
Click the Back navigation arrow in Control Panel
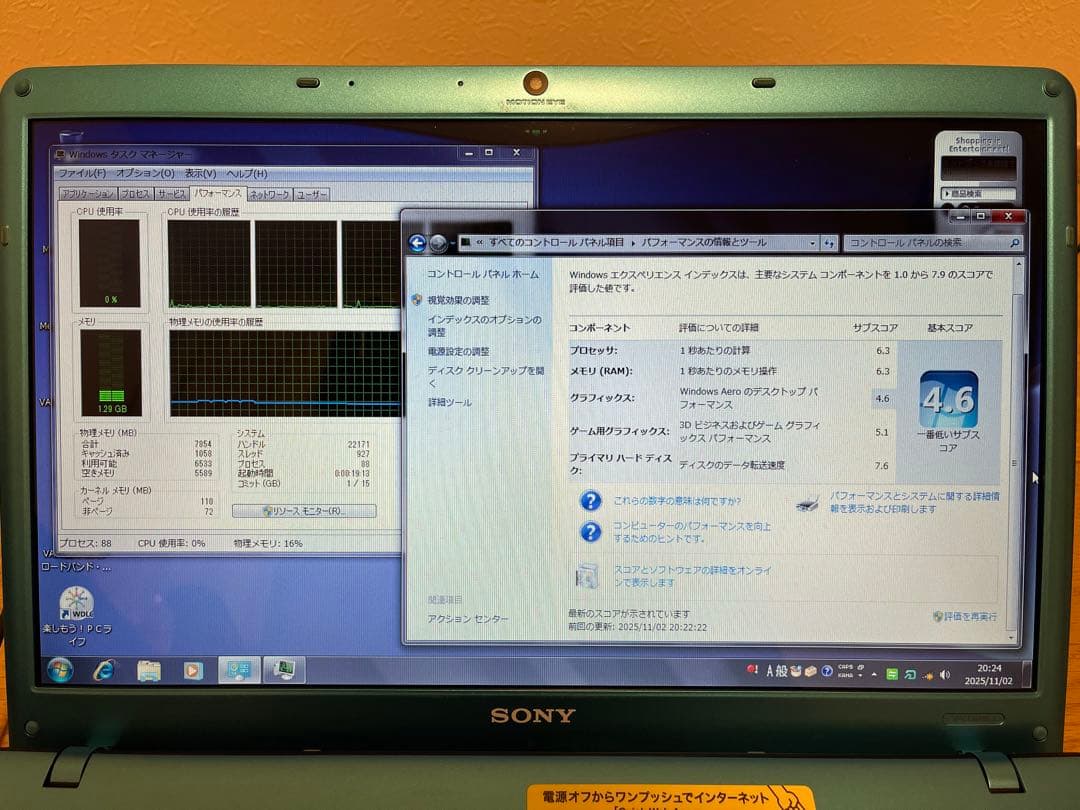417,242
